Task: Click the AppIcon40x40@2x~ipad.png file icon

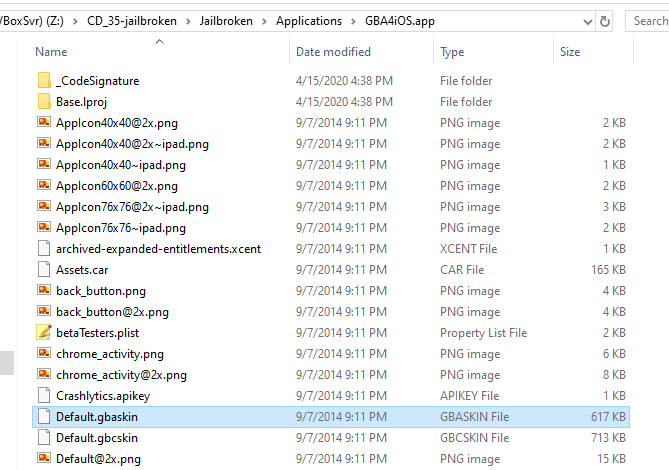Action: 44,143
